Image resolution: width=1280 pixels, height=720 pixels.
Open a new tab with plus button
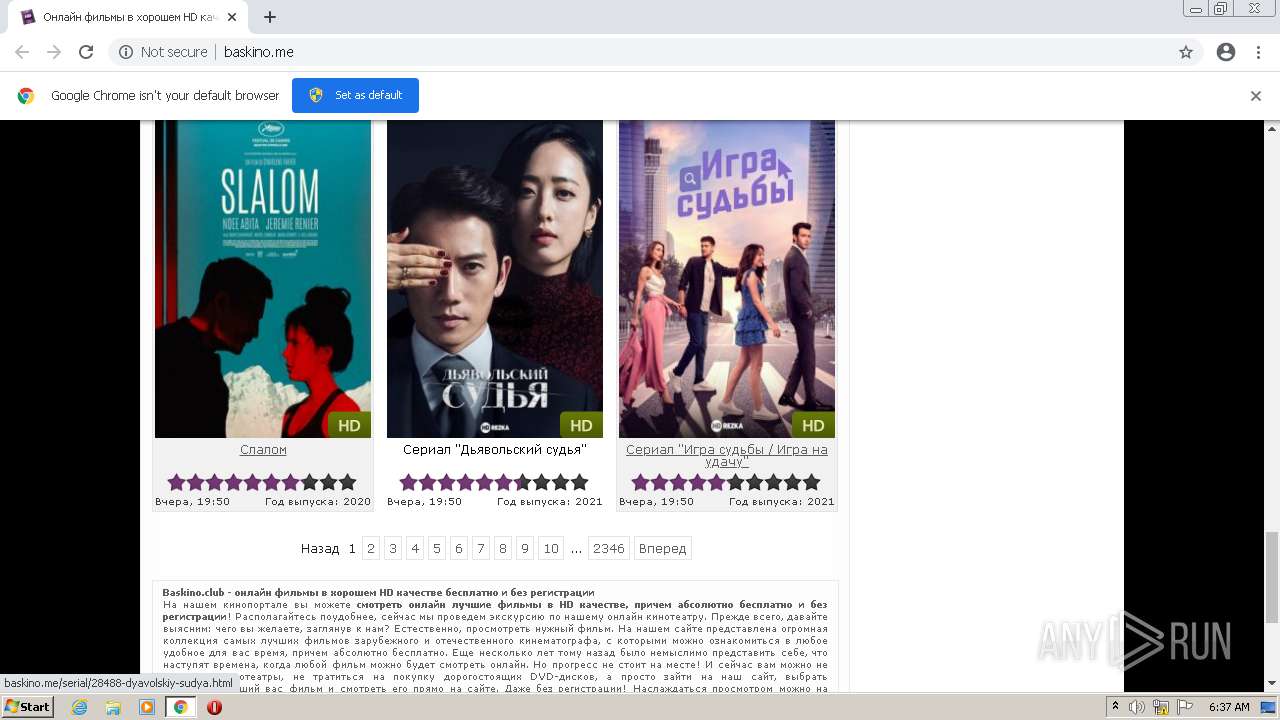coord(270,17)
